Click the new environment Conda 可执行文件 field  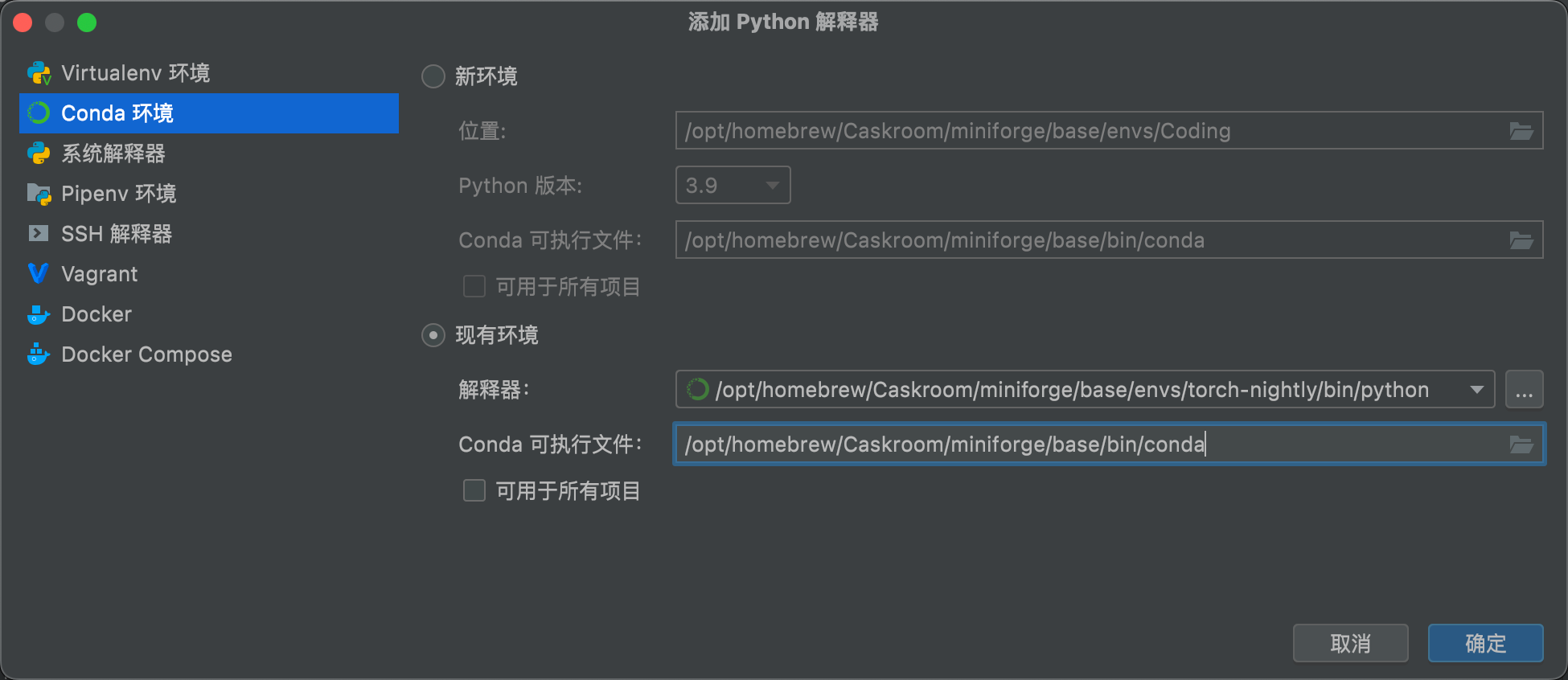tap(1109, 240)
